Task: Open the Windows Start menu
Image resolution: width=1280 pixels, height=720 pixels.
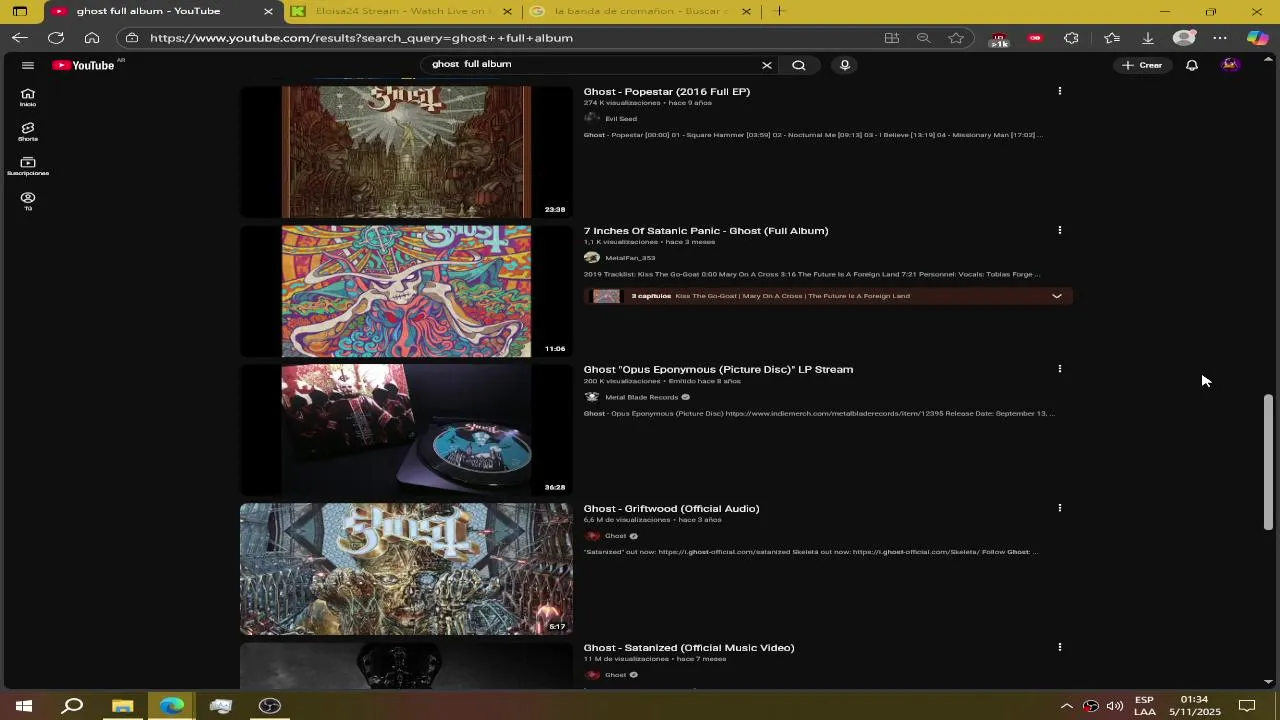Action: [24, 706]
